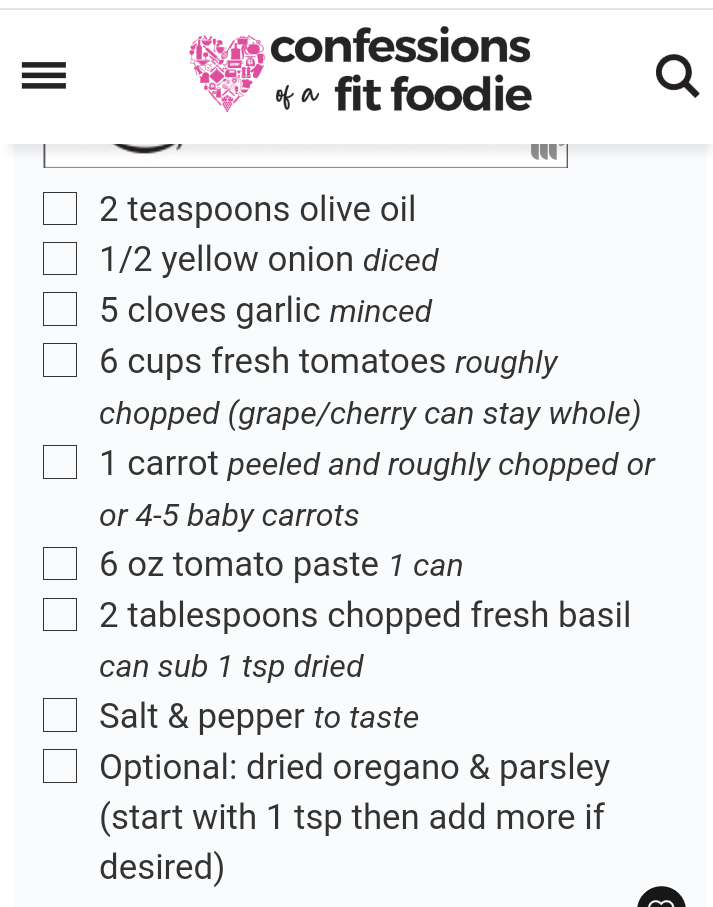Viewport: 713px width, 907px height.
Task: Check off 2 teaspoons olive oil
Action: pyautogui.click(x=60, y=209)
